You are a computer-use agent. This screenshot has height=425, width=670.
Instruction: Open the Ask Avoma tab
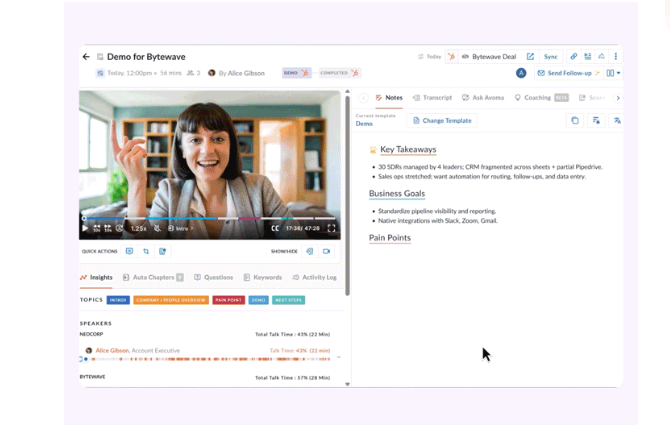[x=483, y=98]
